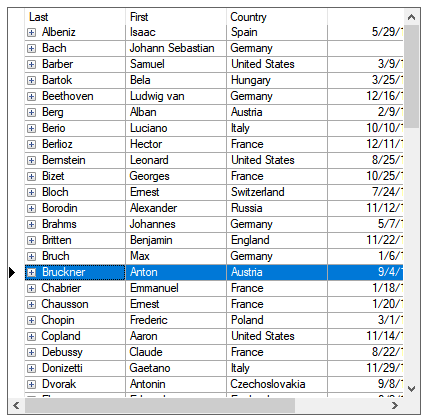
Task: Select the Switzerland cell in the Bloch row
Action: pyautogui.click(x=277, y=192)
